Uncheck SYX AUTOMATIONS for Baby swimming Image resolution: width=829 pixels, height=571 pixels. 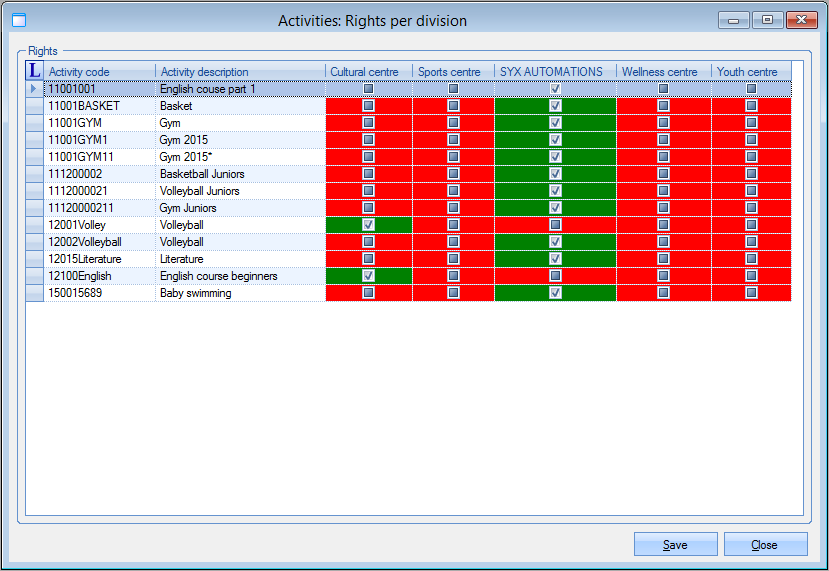555,293
